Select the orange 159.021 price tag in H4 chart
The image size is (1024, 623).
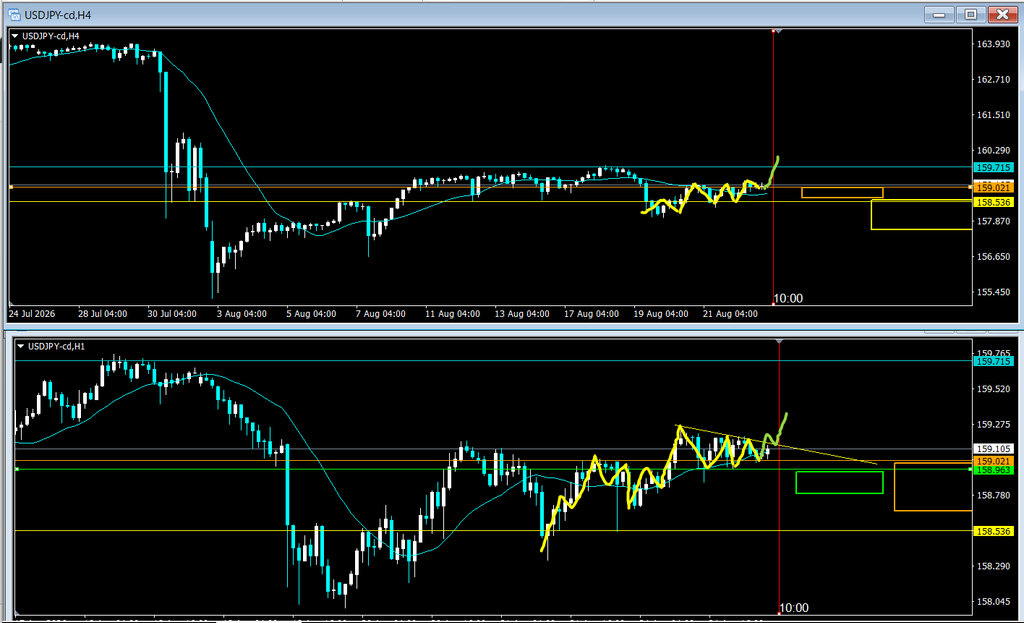tap(993, 187)
